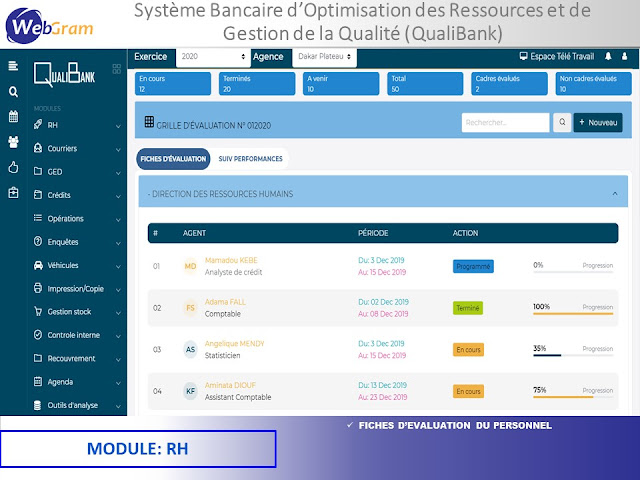Click the Cadres évalués stat card

pos(509,83)
